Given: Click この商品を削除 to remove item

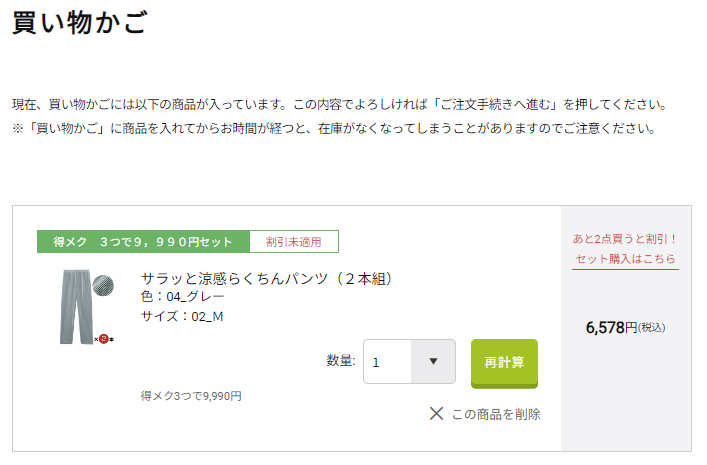Looking at the screenshot, I should pos(495,414).
